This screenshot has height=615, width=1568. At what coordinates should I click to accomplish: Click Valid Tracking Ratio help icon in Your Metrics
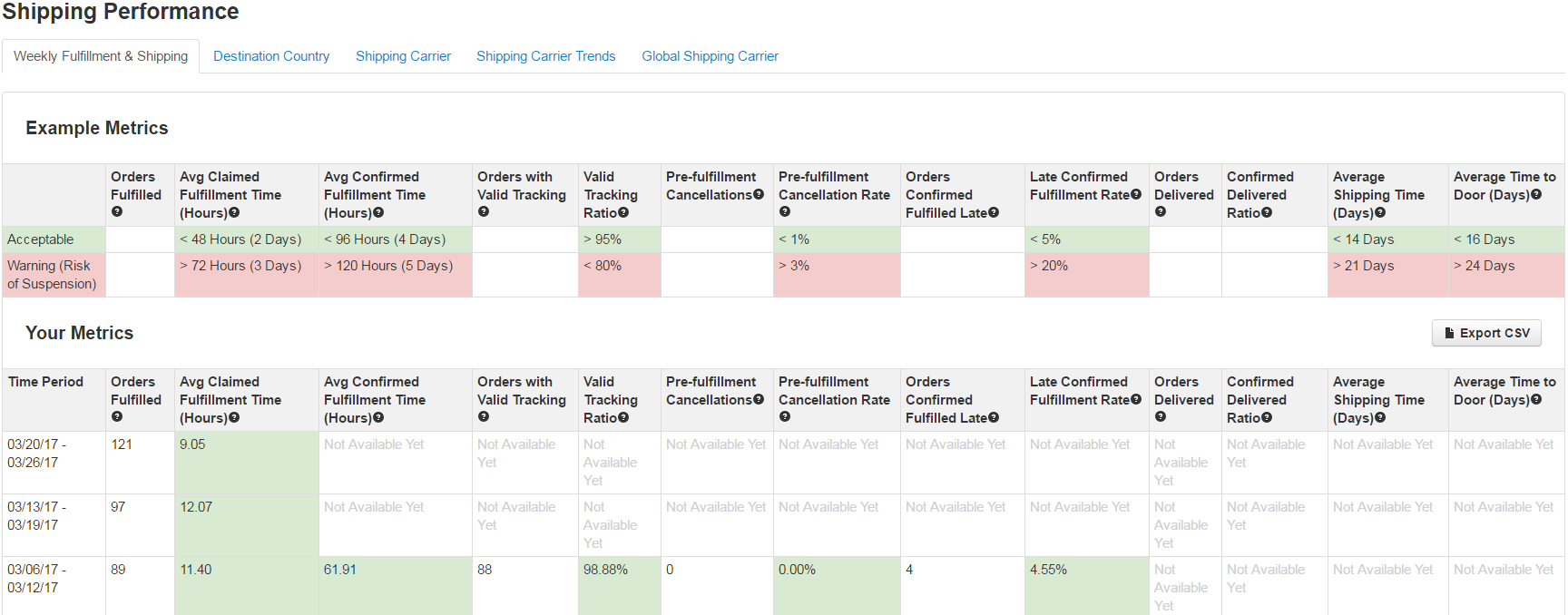click(623, 417)
